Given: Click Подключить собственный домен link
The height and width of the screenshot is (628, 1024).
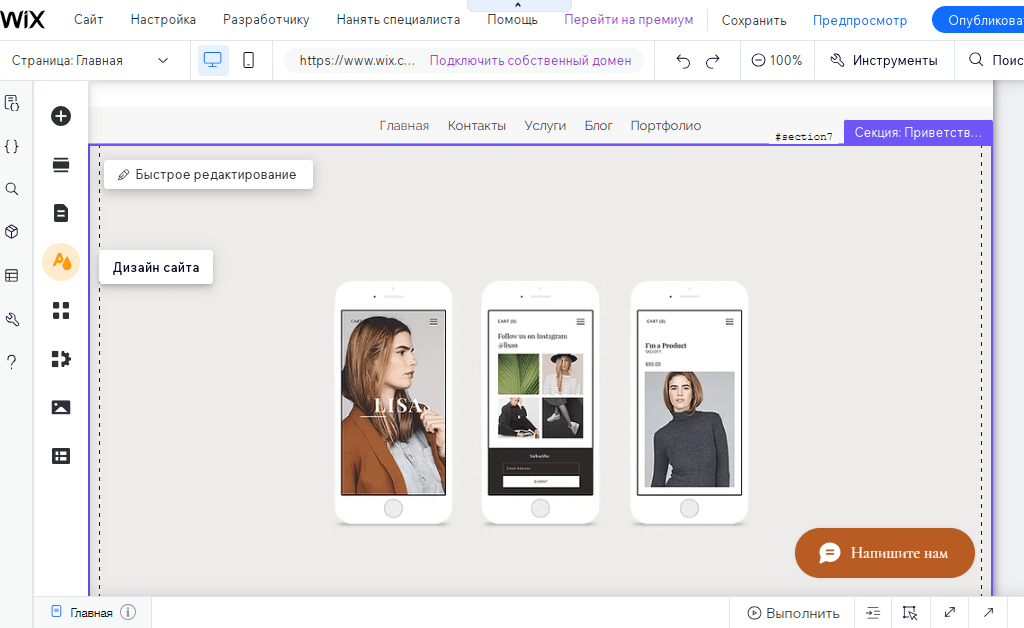Looking at the screenshot, I should (x=530, y=60).
